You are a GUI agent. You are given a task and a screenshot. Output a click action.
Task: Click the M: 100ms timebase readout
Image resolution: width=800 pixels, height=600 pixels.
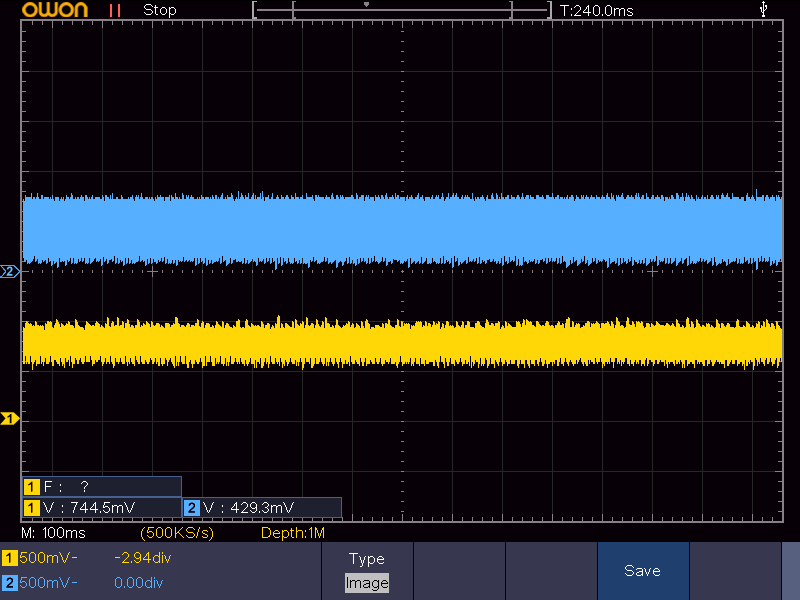(x=53, y=533)
